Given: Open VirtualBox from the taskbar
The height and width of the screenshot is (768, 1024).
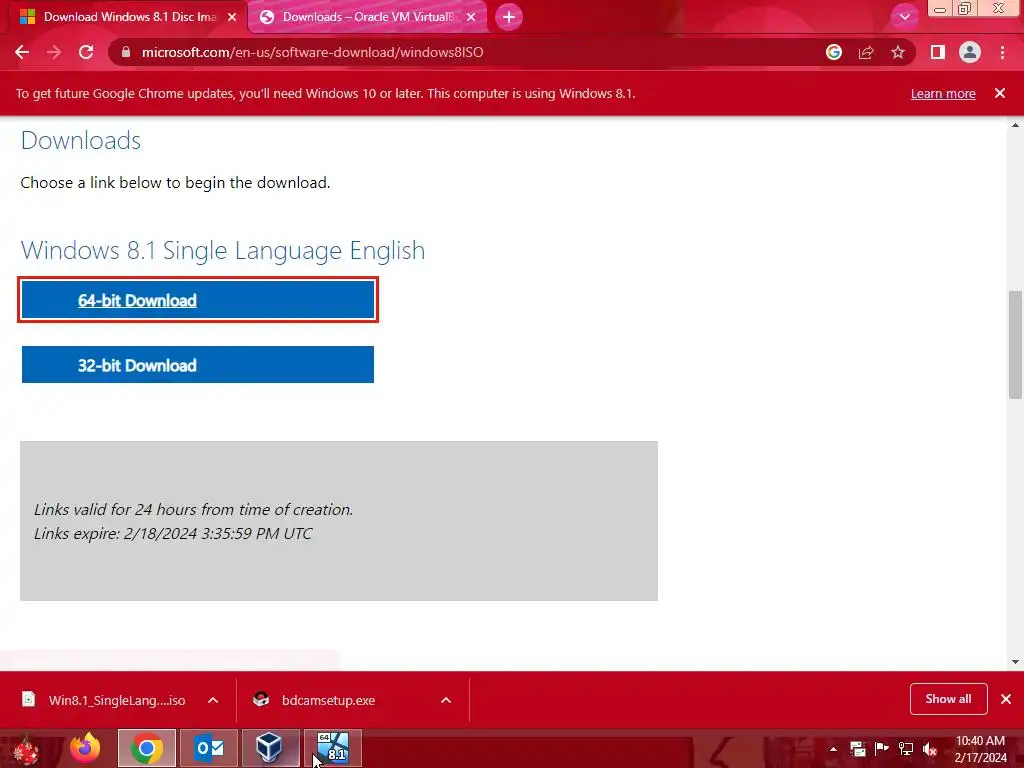Looking at the screenshot, I should click(x=270, y=748).
